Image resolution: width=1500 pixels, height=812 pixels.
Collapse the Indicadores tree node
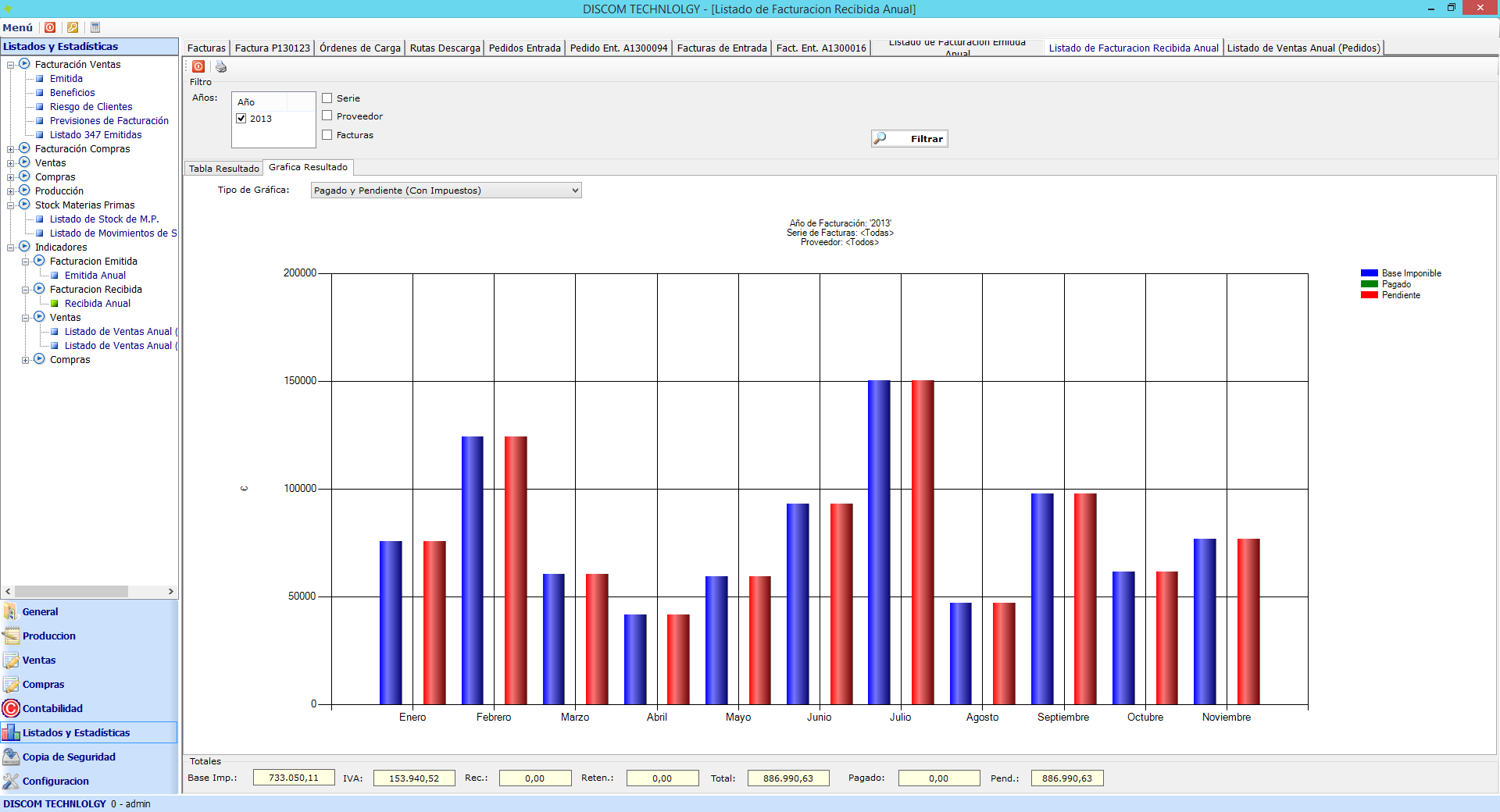coord(11,248)
